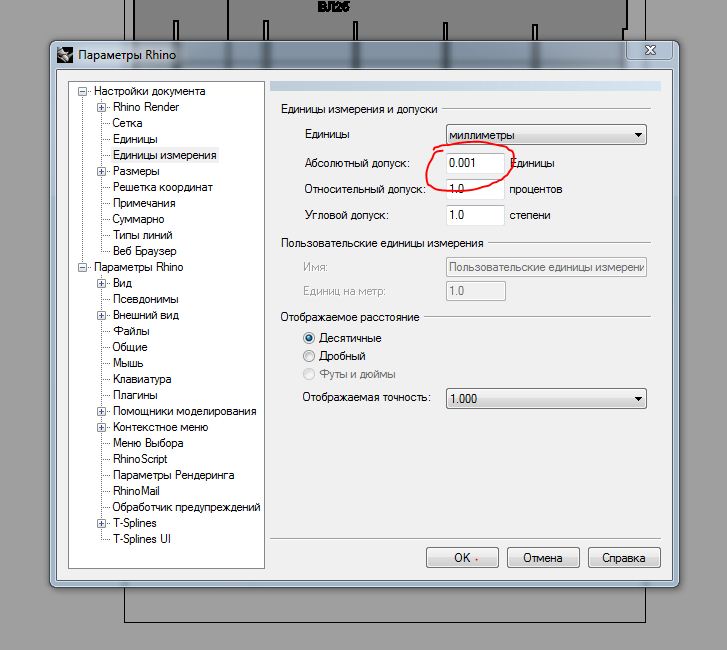Viewport: 727px width, 650px height.
Task: Select Настройки документа in the tree
Action: click(x=149, y=91)
